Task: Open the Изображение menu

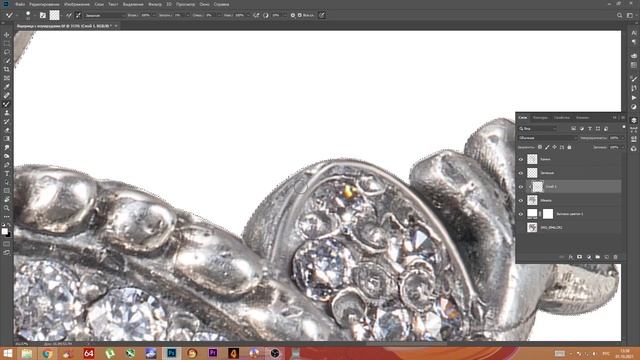Action: [x=77, y=4]
